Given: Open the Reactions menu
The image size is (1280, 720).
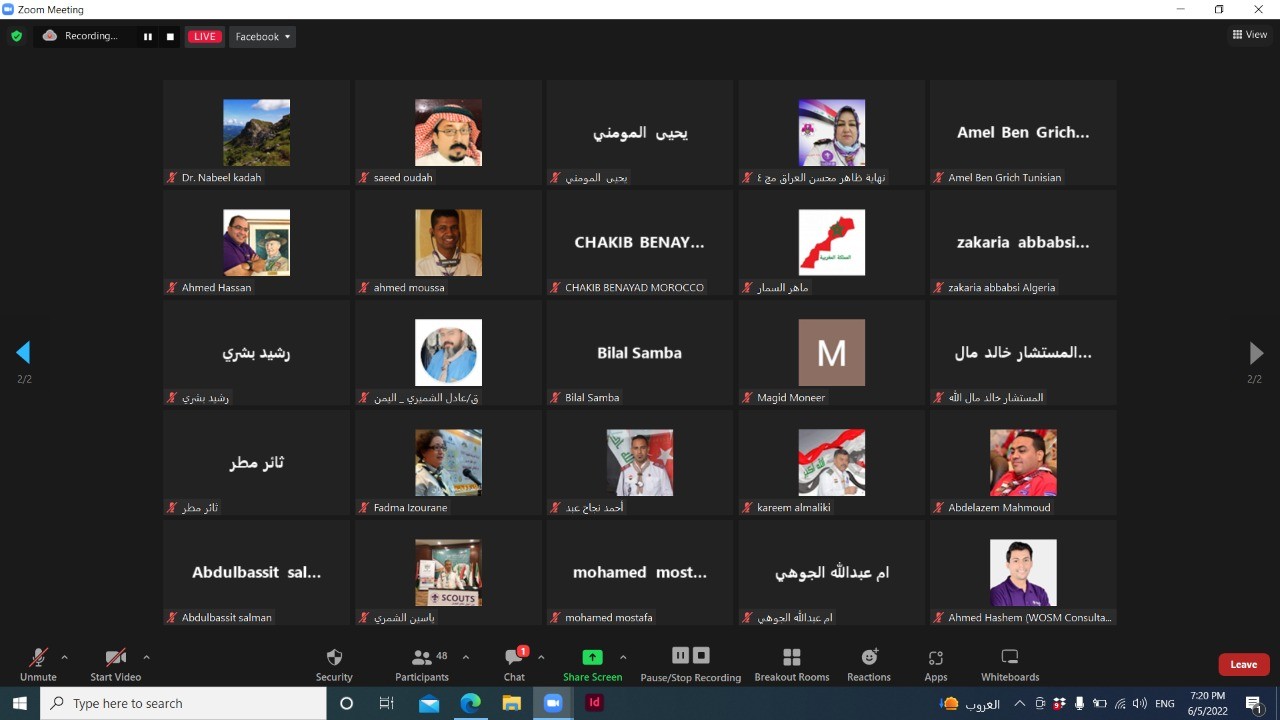Looking at the screenshot, I should [868, 664].
